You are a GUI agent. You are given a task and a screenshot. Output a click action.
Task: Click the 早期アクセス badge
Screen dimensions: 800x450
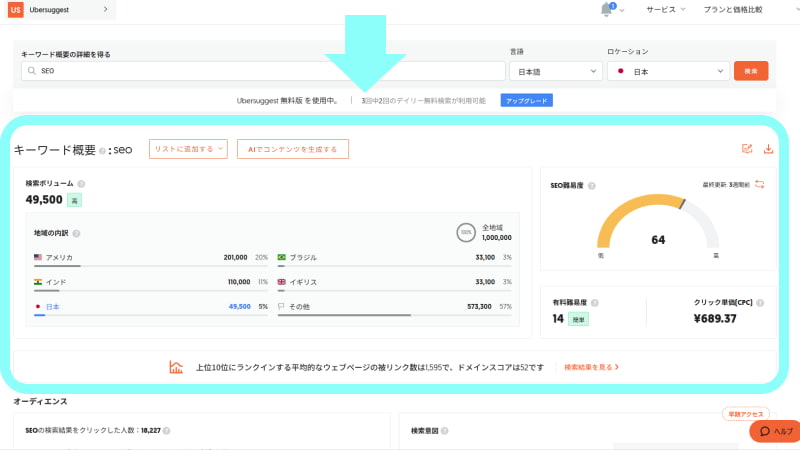coord(746,414)
